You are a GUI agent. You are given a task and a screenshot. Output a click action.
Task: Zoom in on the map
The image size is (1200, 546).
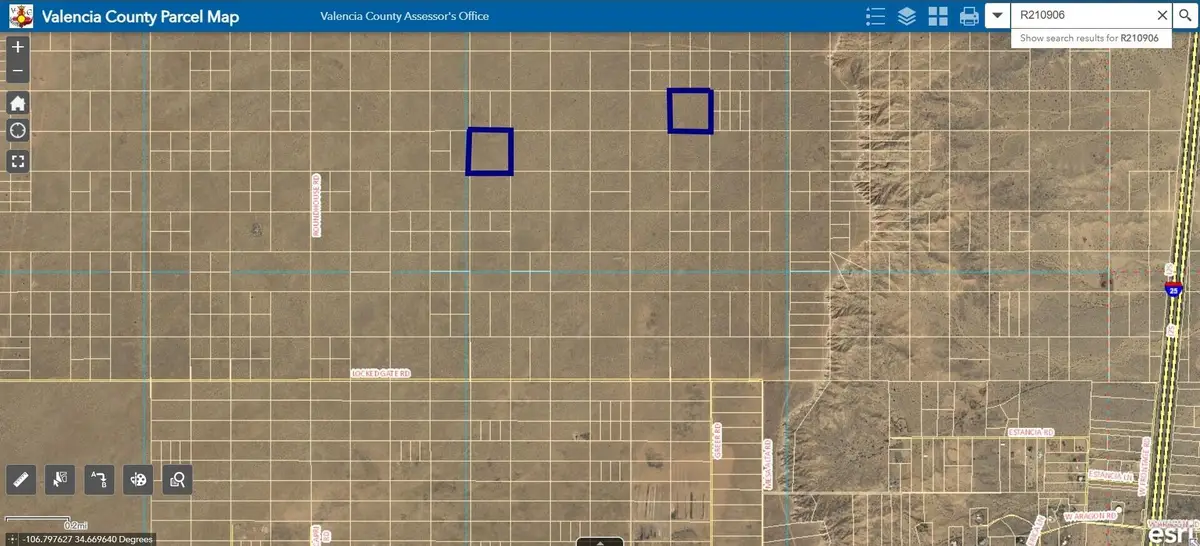(17, 47)
